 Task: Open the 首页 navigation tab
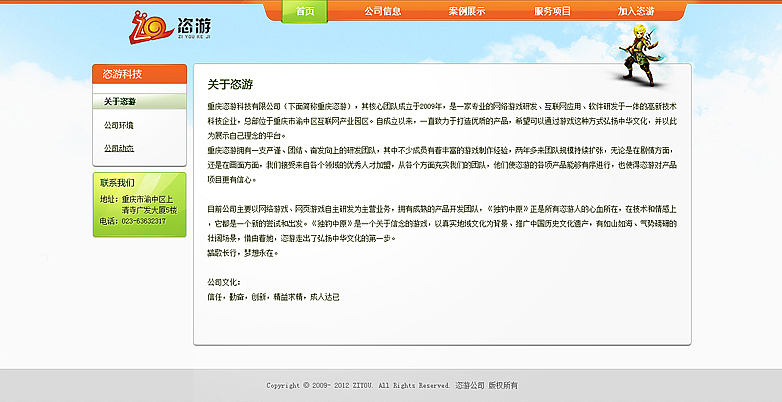[x=305, y=11]
